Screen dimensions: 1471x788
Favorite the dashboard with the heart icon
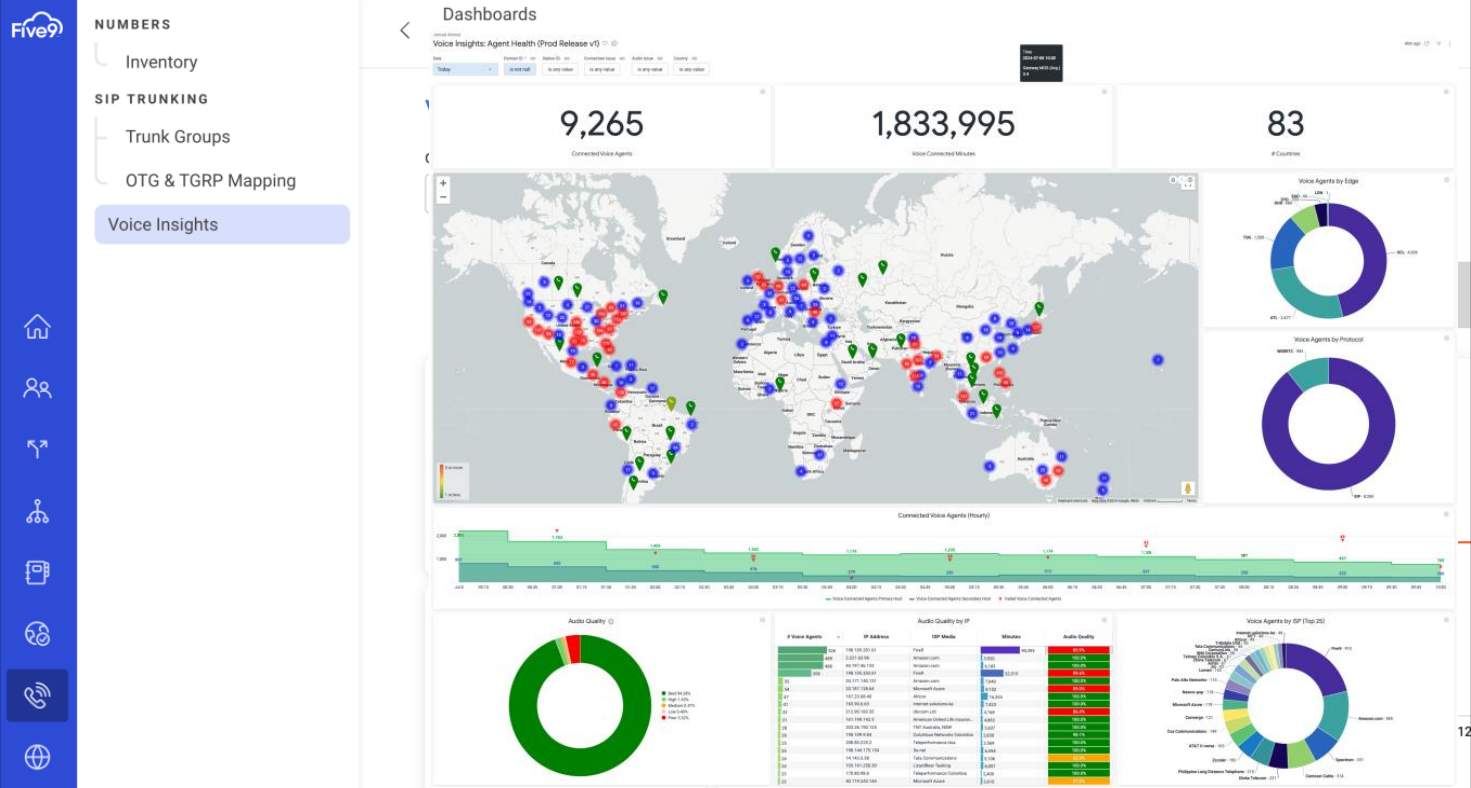(605, 43)
